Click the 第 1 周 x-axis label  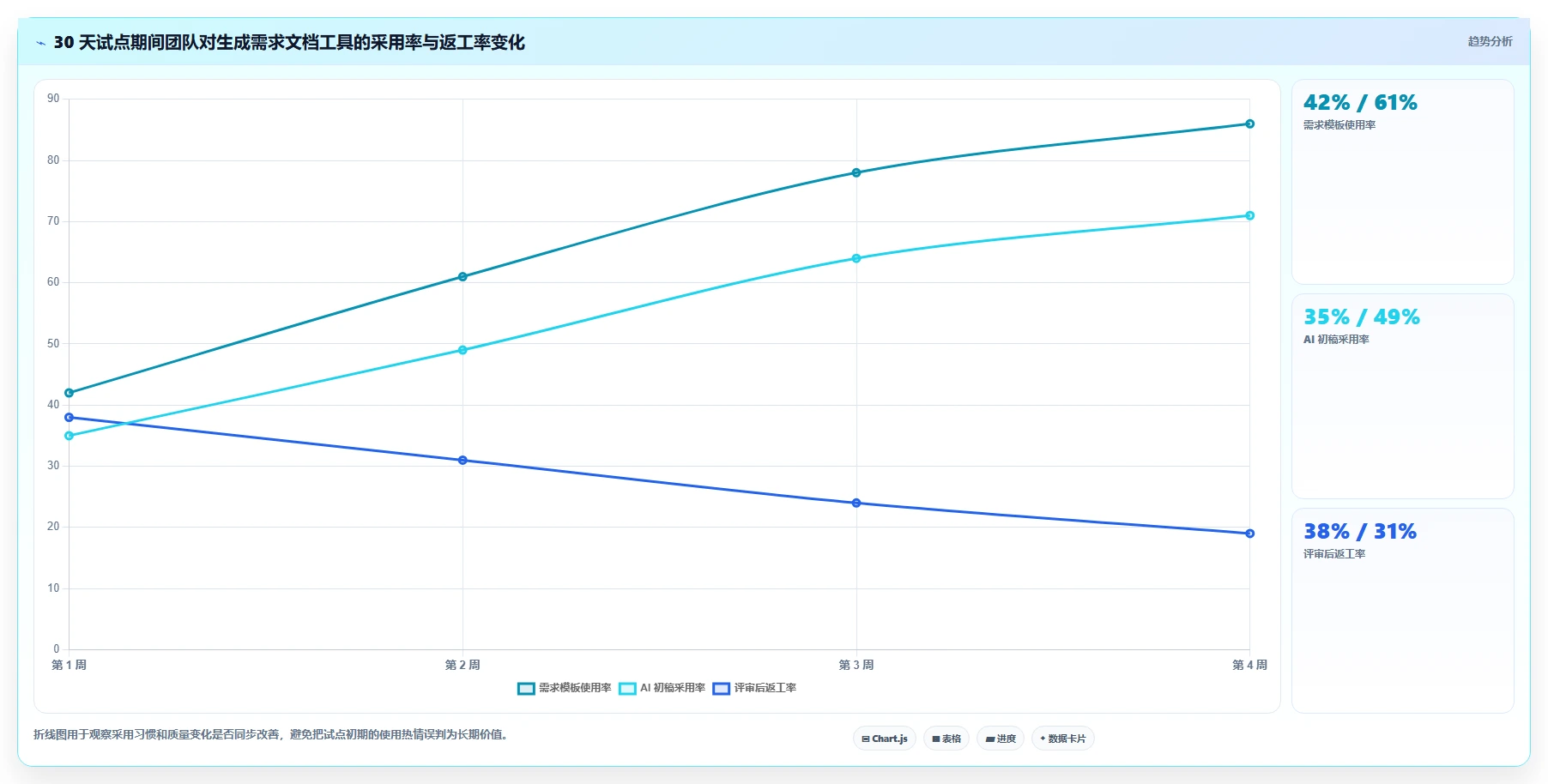69,665
